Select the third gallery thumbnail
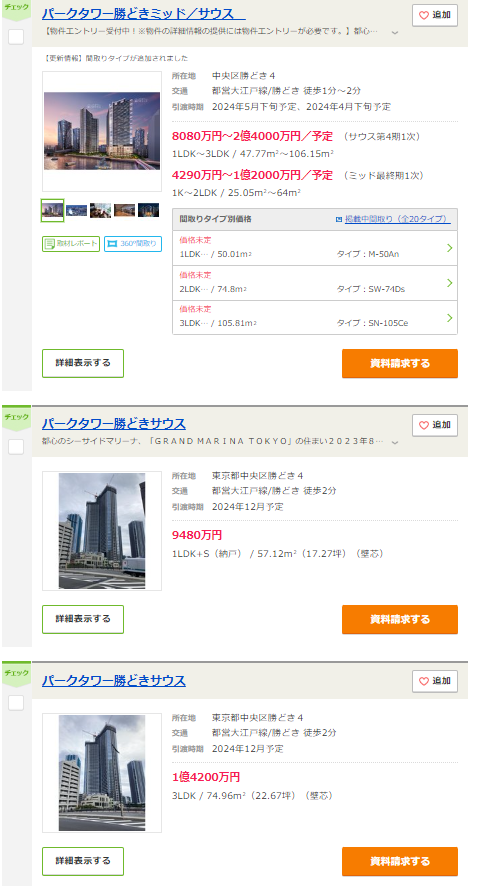 pos(101,210)
